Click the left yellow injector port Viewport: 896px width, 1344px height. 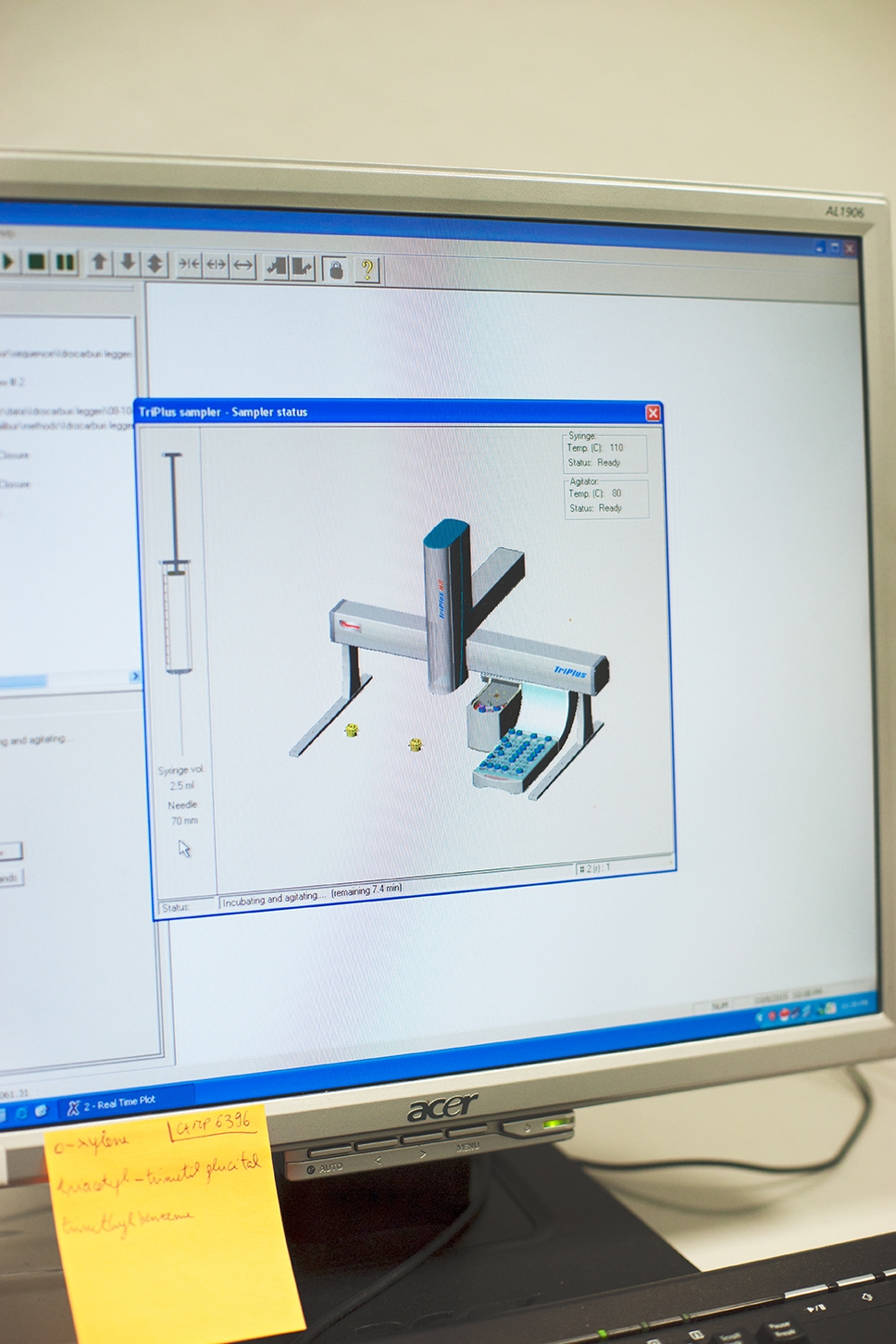tap(352, 730)
